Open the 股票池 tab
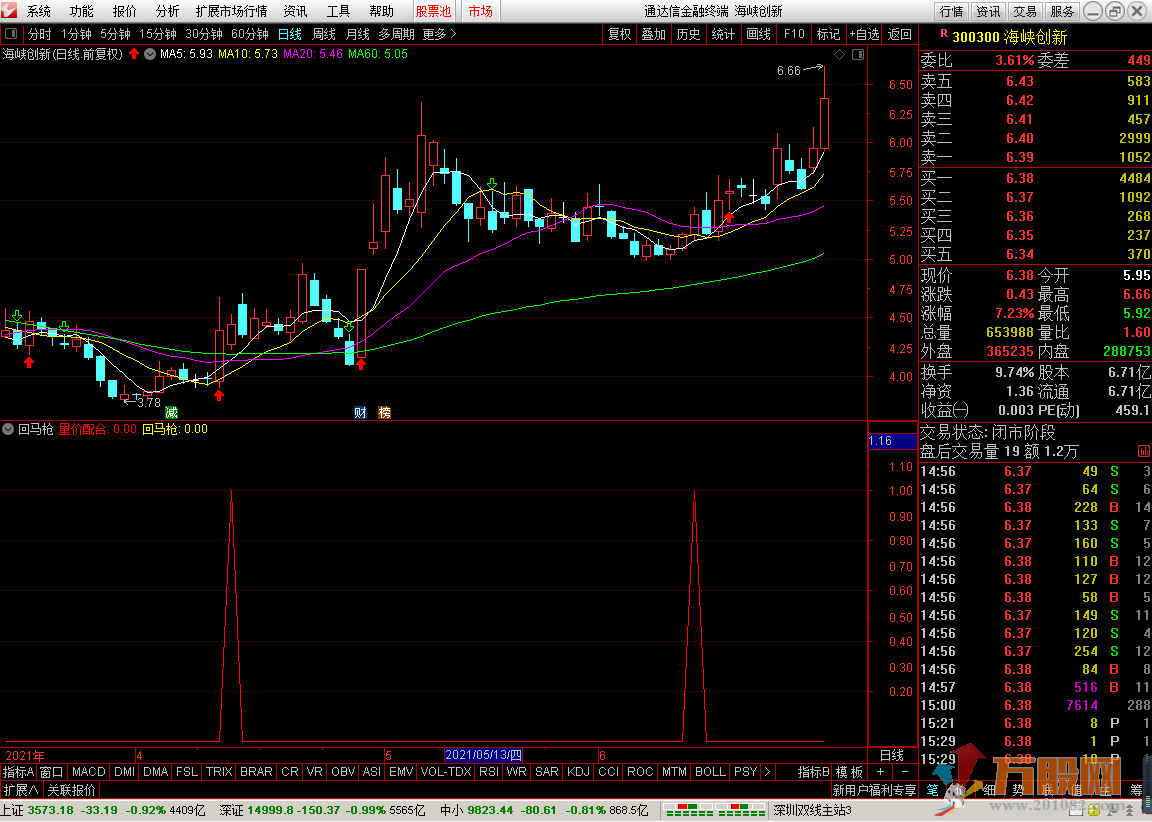The height and width of the screenshot is (822, 1152). pos(433,11)
